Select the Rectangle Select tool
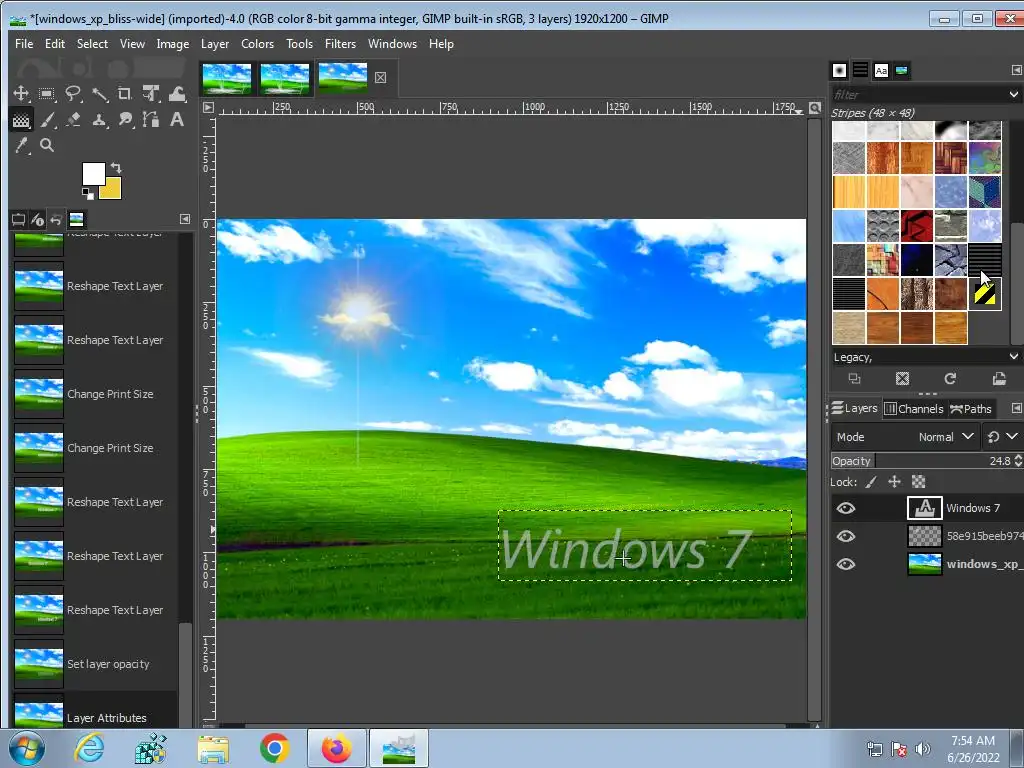 [x=46, y=93]
